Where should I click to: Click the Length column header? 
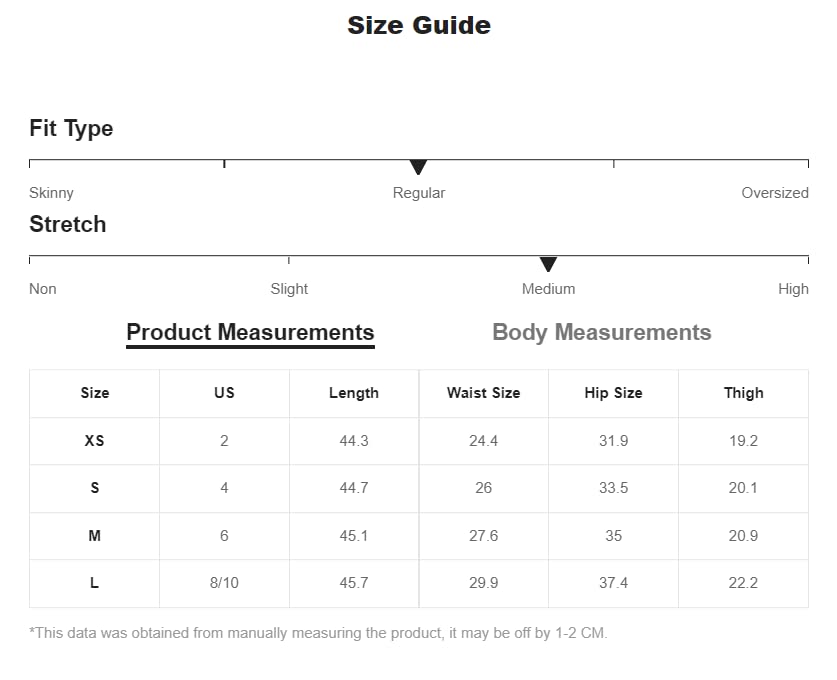point(354,393)
